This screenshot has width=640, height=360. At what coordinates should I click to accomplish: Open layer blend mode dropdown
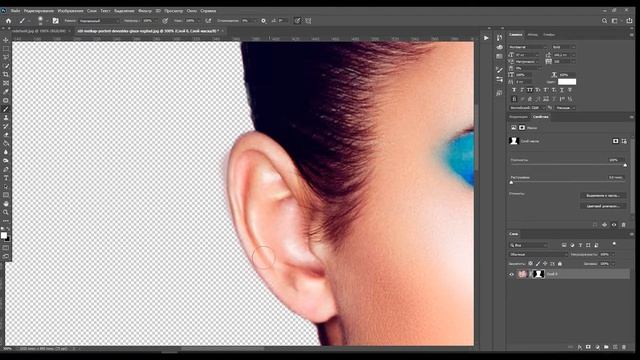pyautogui.click(x=538, y=254)
